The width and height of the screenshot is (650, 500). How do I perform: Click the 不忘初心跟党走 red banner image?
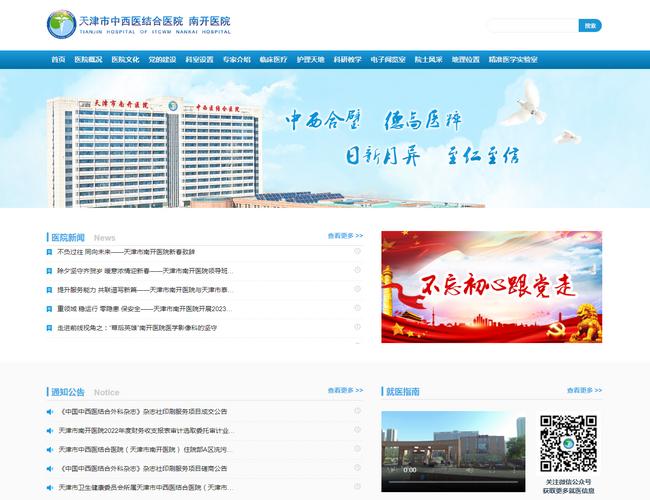coord(491,287)
